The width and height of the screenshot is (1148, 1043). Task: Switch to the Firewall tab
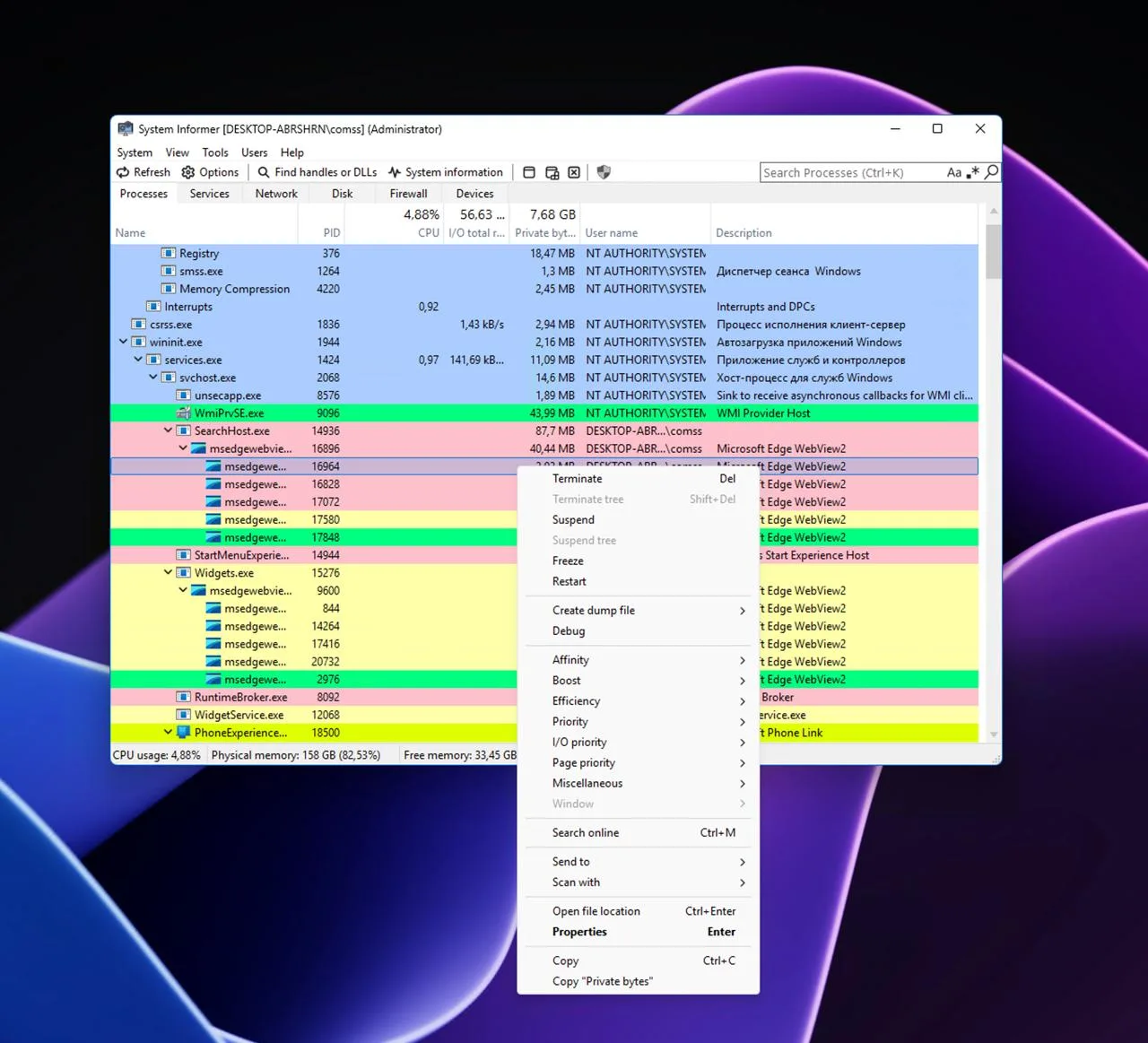(409, 194)
